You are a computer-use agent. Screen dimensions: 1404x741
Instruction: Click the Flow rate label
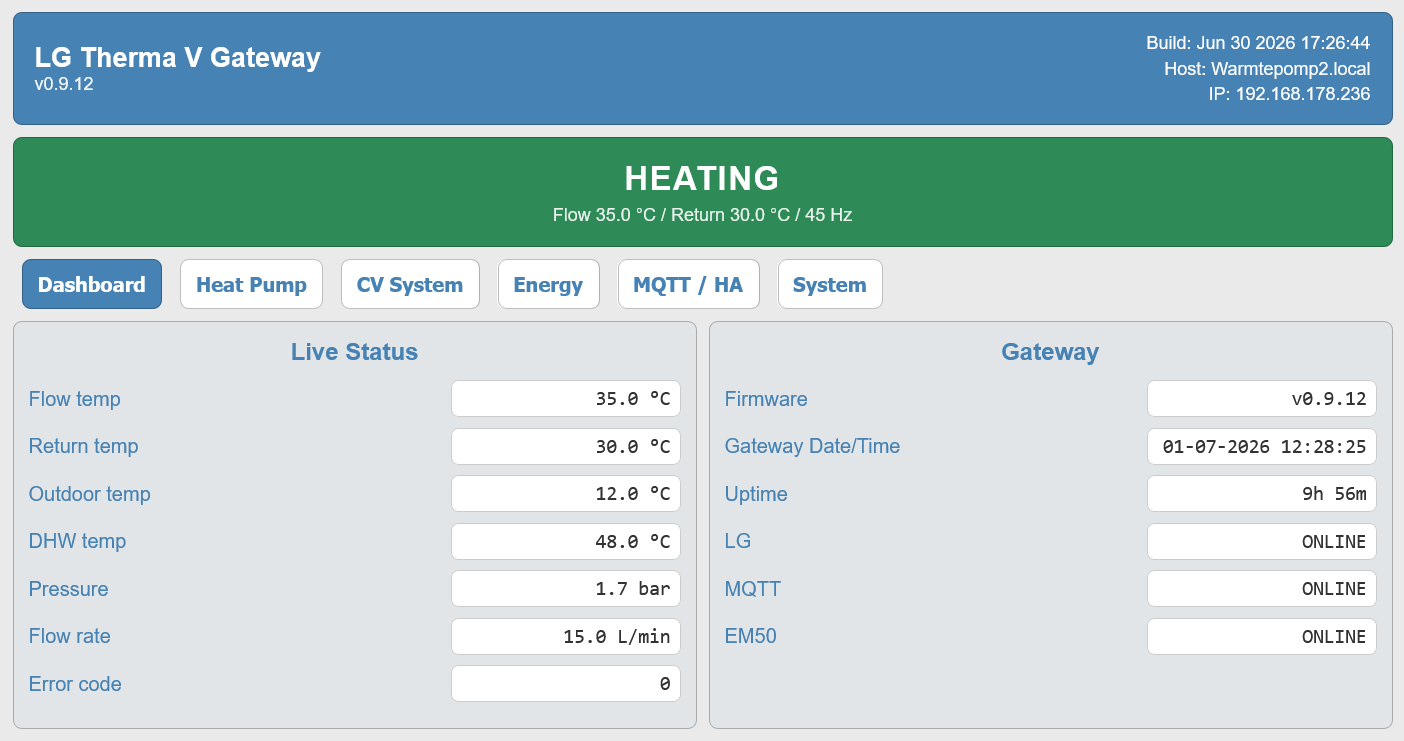[x=70, y=636]
